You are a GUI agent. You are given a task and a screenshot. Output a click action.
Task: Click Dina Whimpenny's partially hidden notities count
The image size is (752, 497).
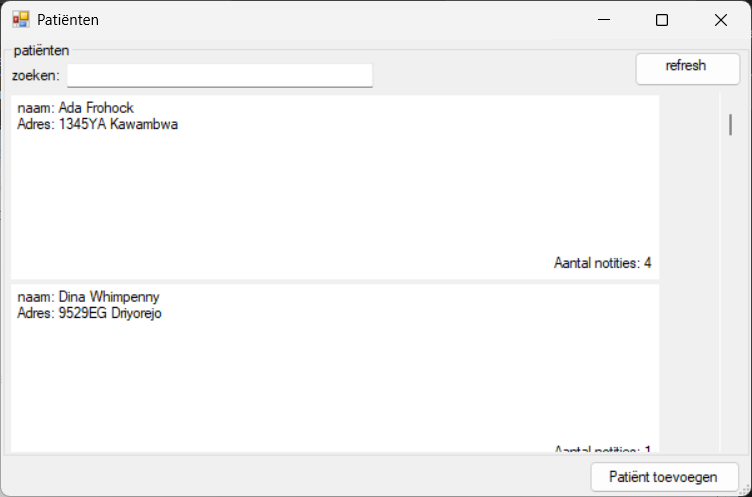coord(602,450)
